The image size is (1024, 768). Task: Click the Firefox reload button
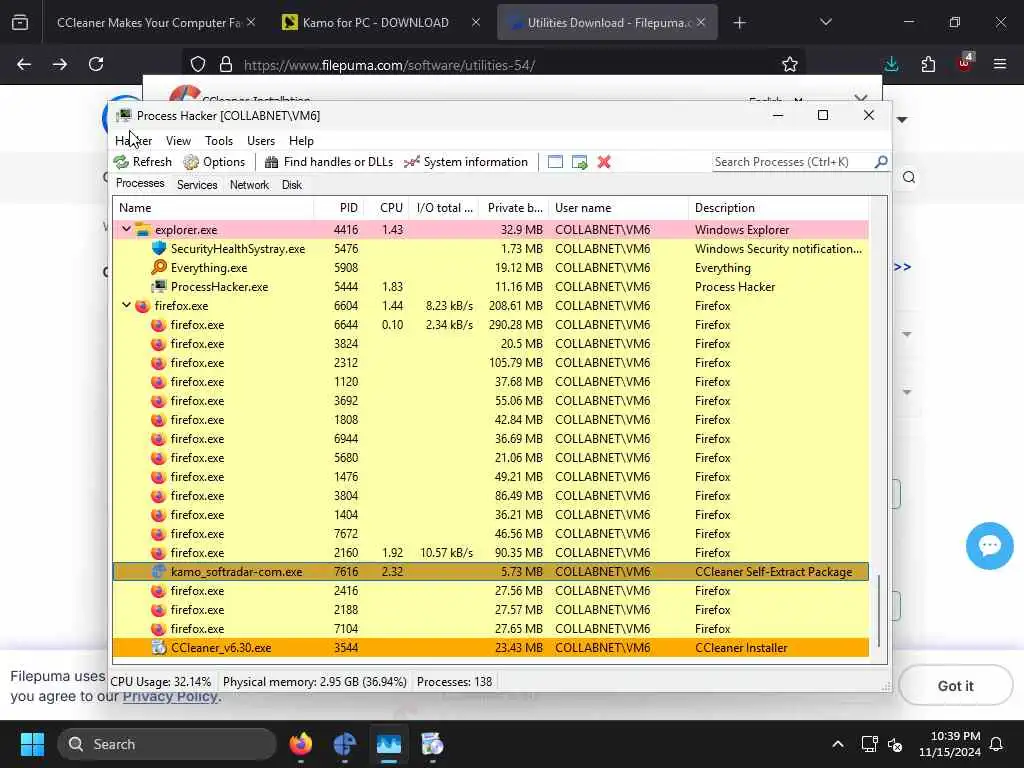point(96,64)
